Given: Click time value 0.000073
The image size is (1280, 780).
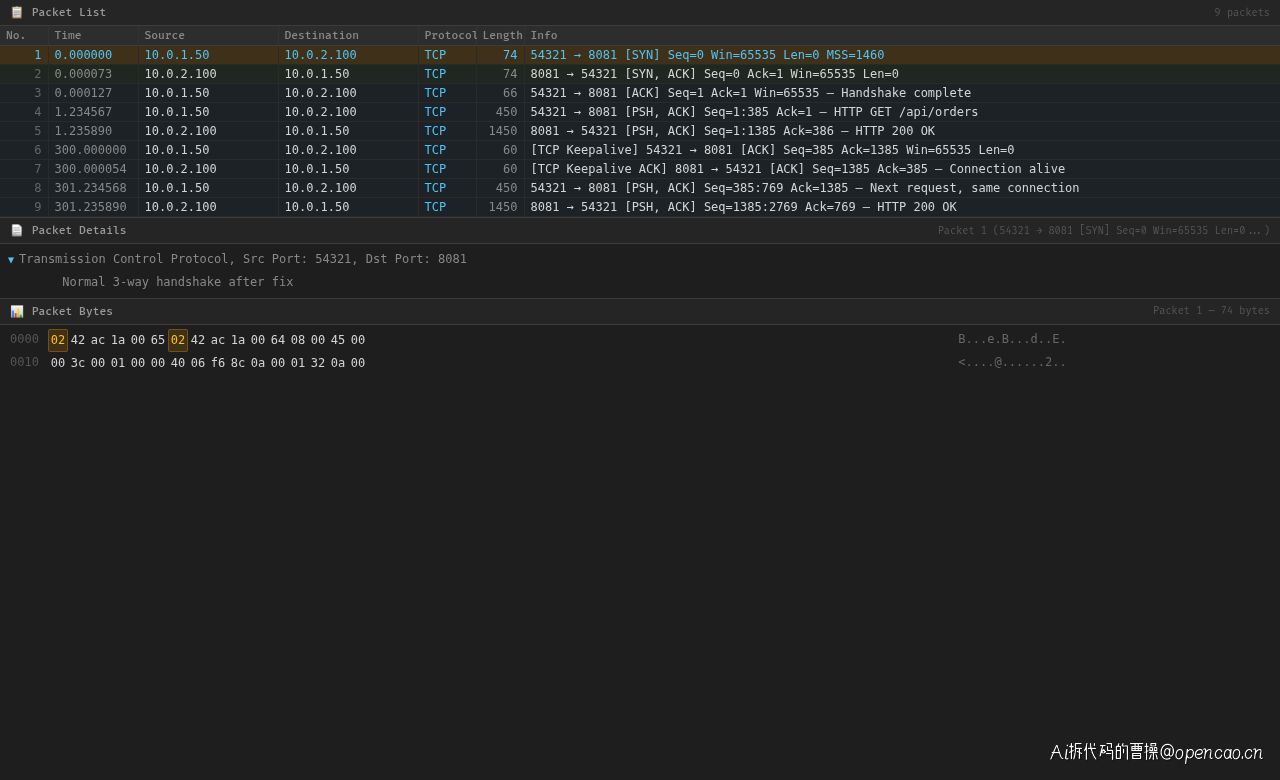Looking at the screenshot, I should (x=83, y=74).
